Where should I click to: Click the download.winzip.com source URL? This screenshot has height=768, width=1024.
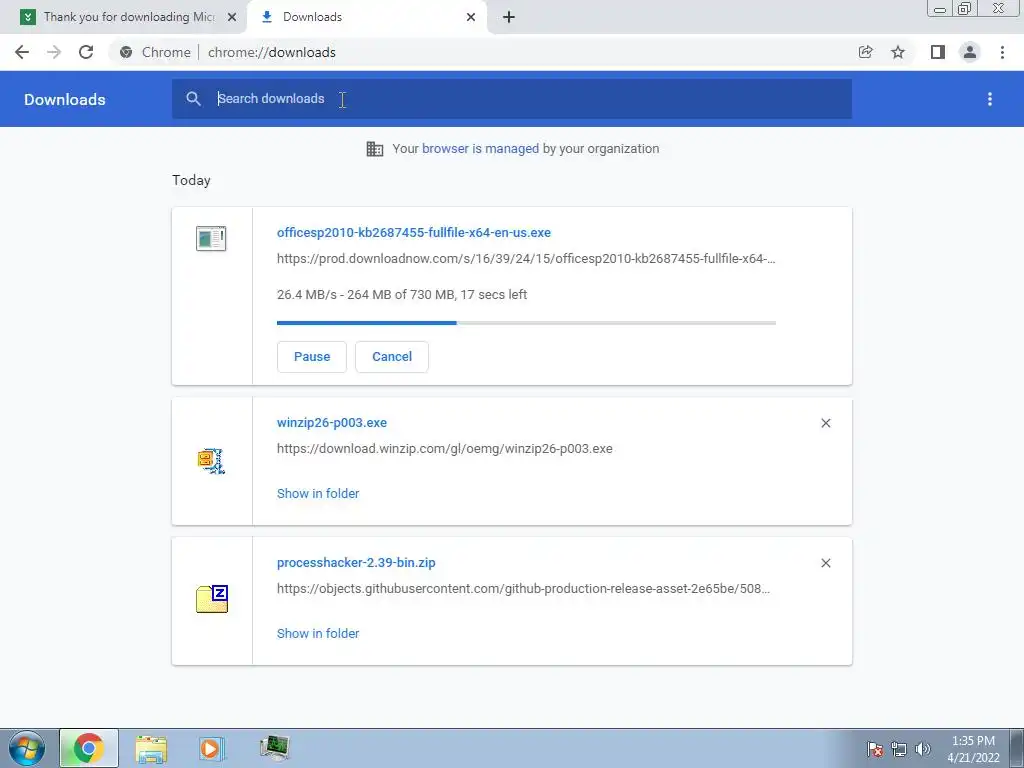445,449
